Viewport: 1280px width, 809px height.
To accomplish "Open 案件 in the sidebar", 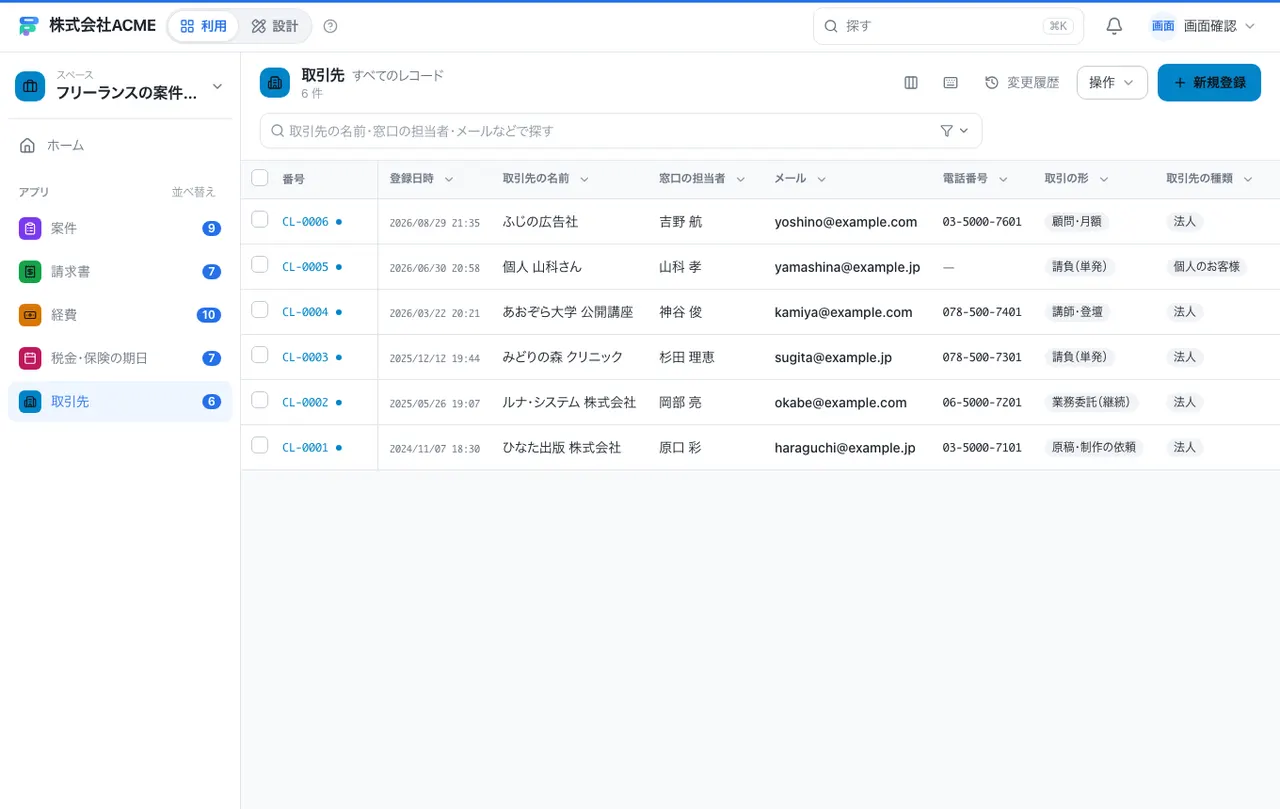I will pos(120,228).
